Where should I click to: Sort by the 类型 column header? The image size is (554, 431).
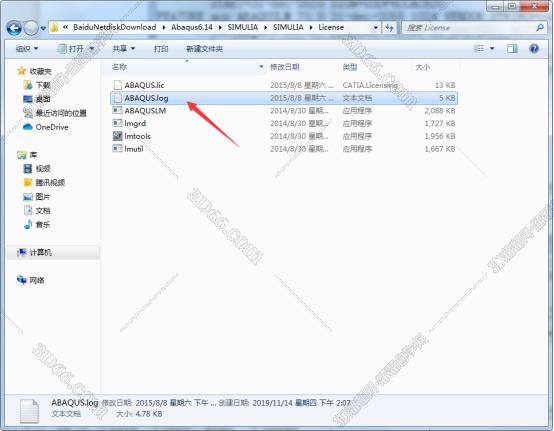pos(349,67)
